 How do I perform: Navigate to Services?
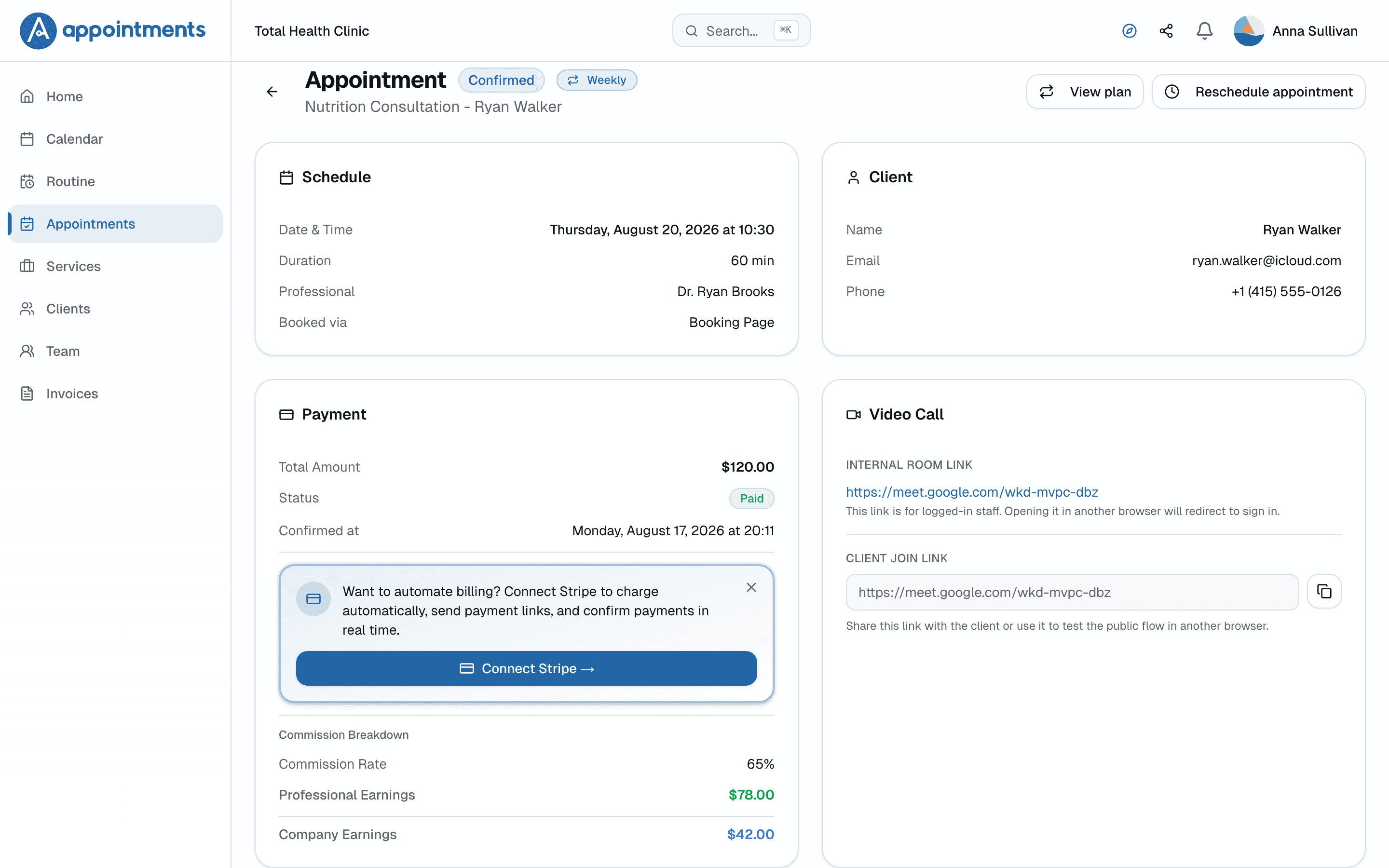pos(115,266)
